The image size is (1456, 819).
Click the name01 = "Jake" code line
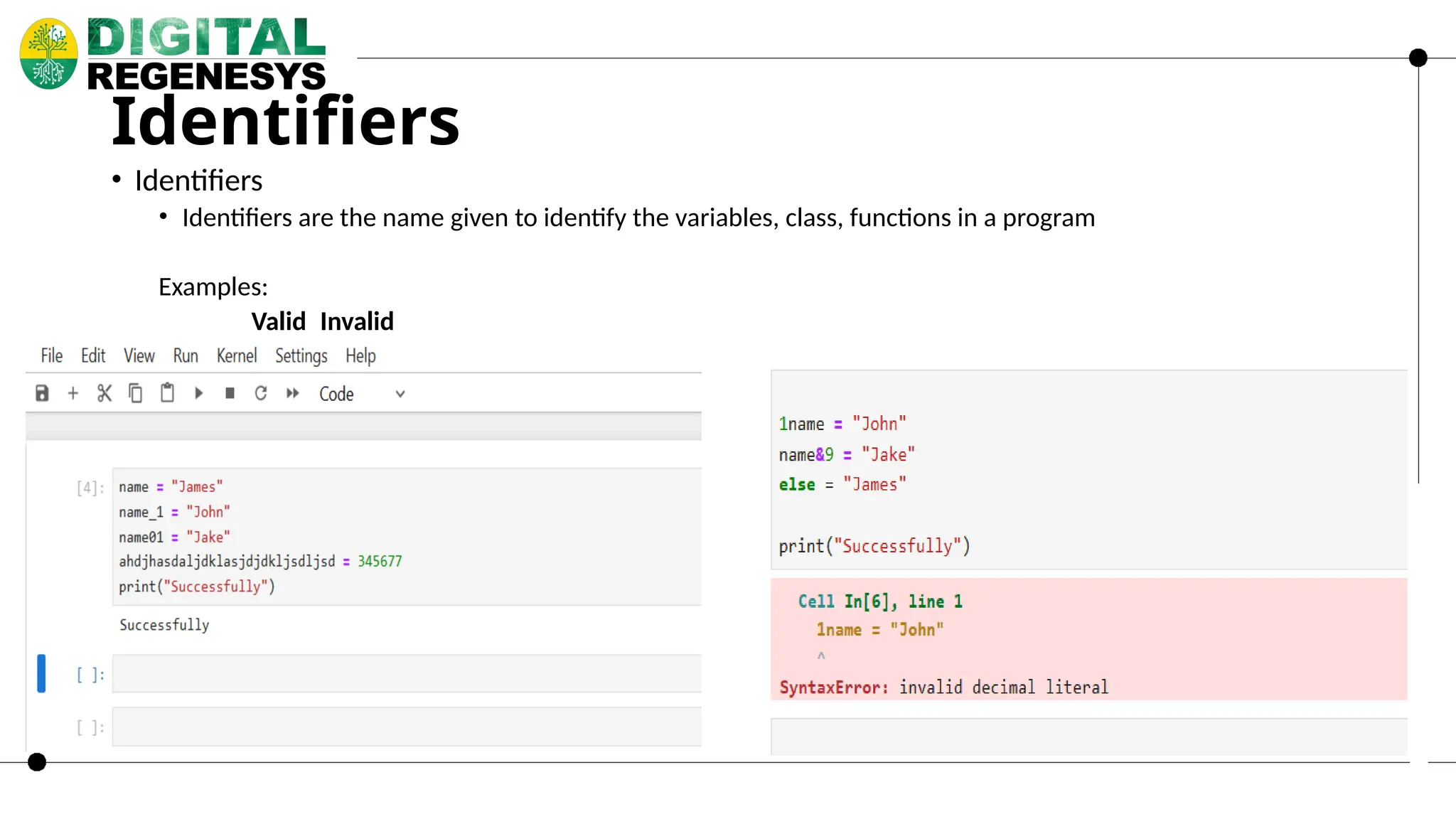click(174, 537)
